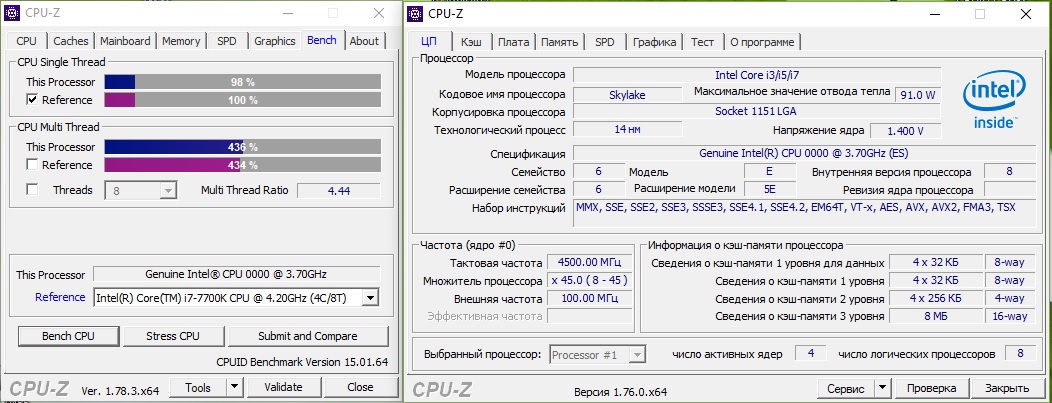Click the 14 нм technology value
The height and width of the screenshot is (403, 1052).
point(627,129)
